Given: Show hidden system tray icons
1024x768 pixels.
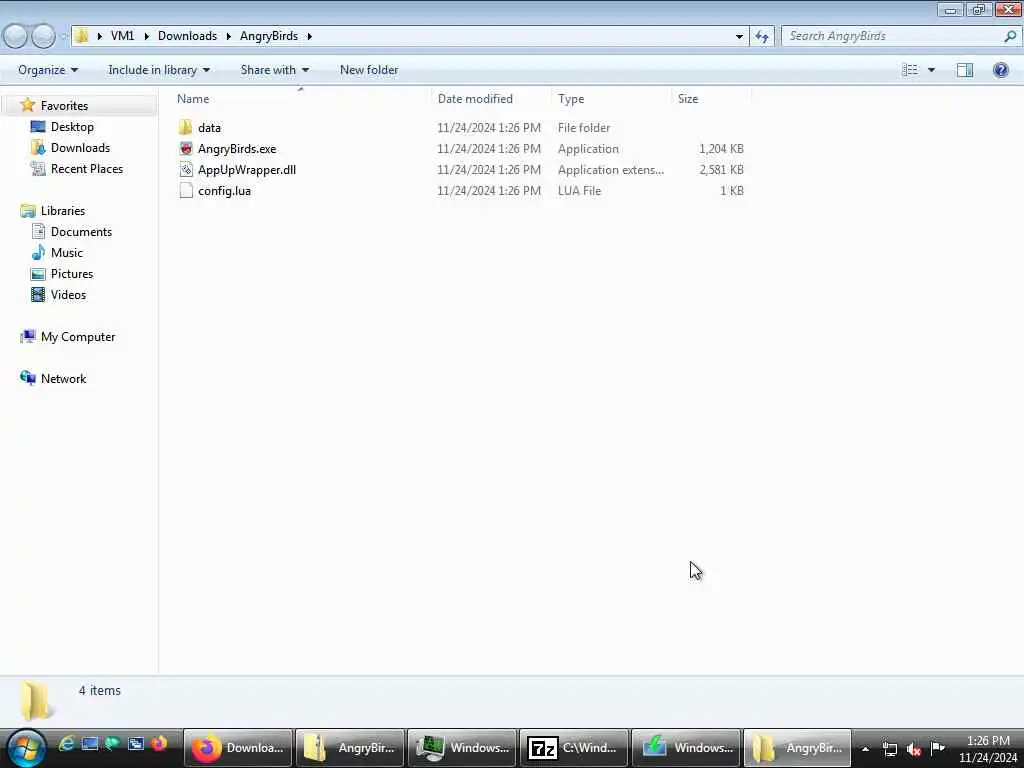Looking at the screenshot, I should point(865,749).
